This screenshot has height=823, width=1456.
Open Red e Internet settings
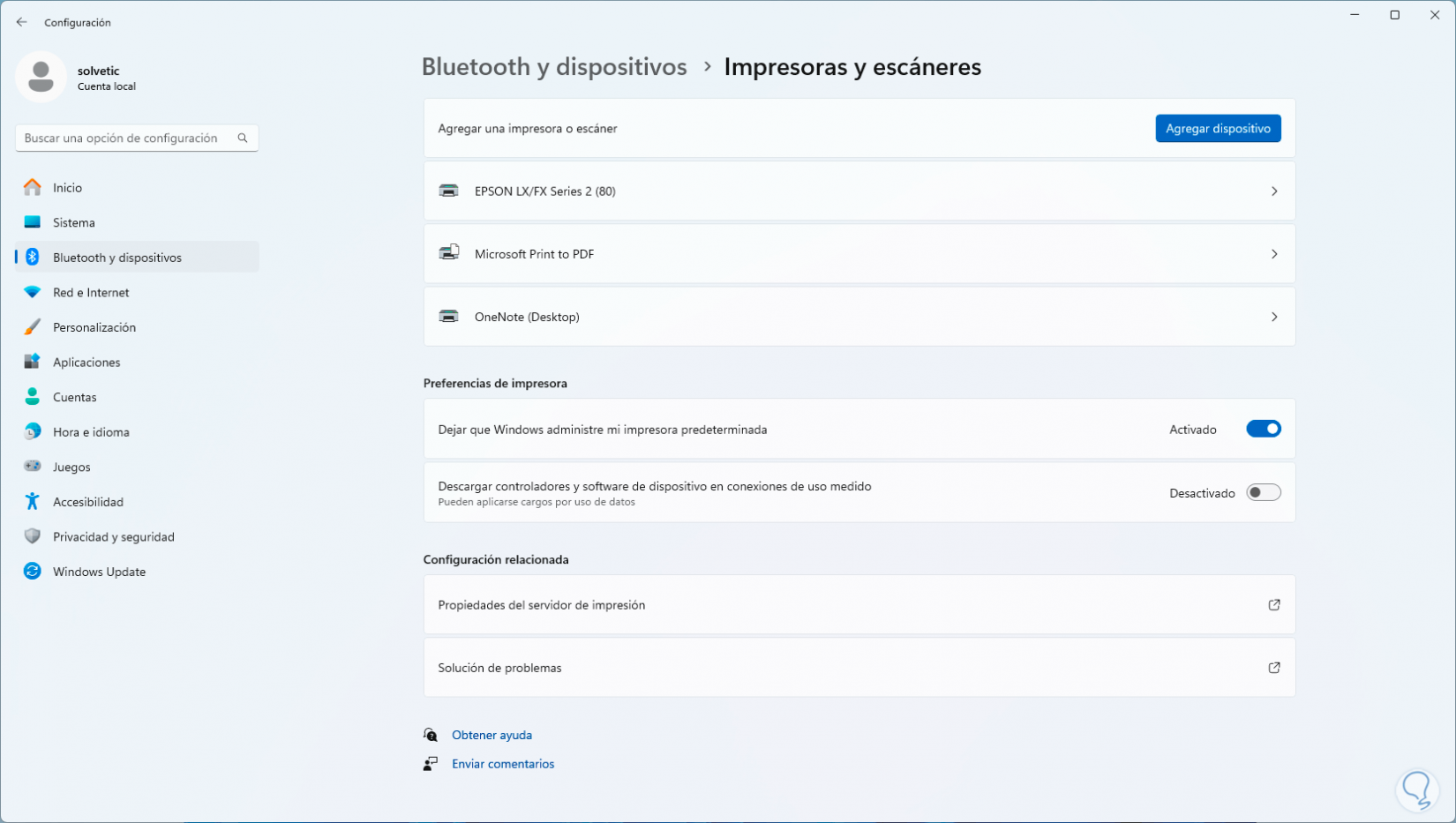click(32, 292)
